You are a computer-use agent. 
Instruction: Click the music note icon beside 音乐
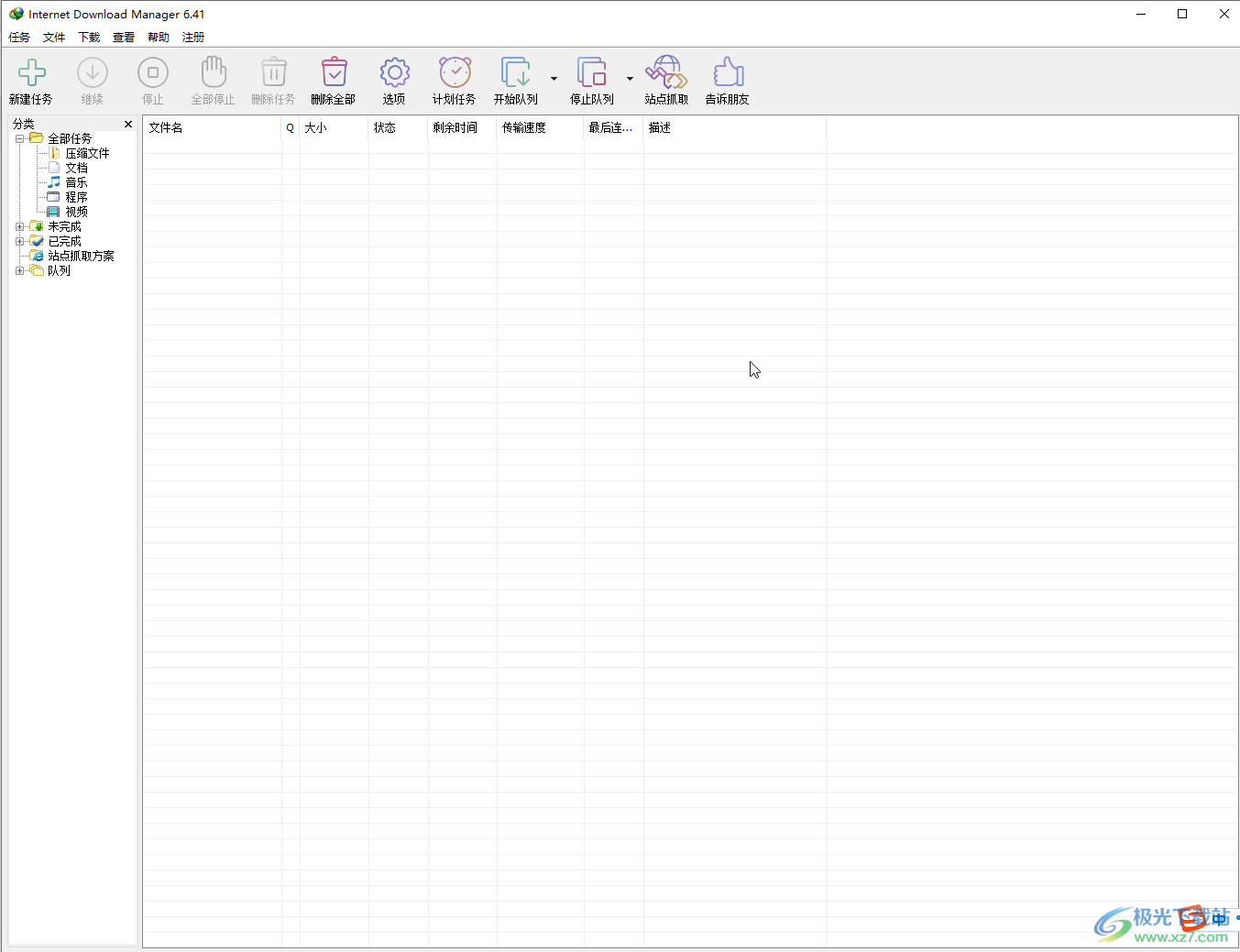click(x=54, y=182)
